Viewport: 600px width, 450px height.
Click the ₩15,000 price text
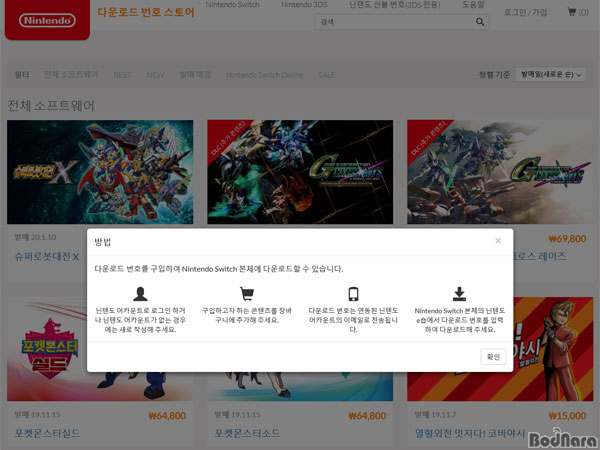pos(567,416)
